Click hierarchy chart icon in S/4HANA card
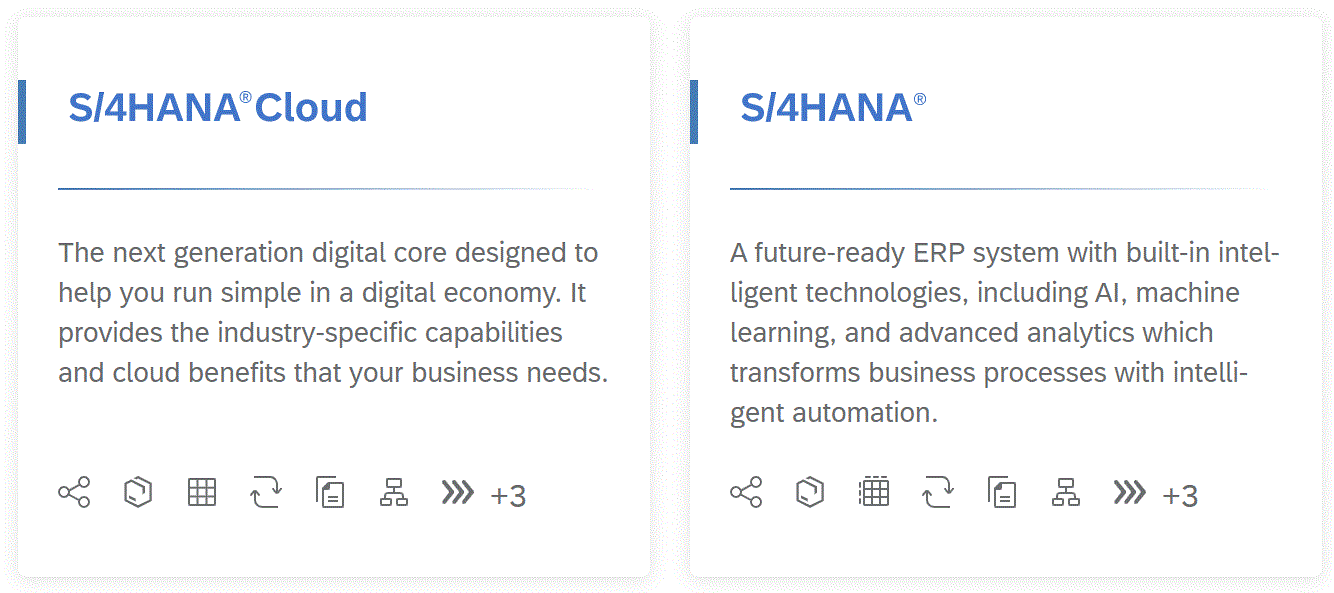Viewport: 1334px width, 593px height. click(1066, 492)
